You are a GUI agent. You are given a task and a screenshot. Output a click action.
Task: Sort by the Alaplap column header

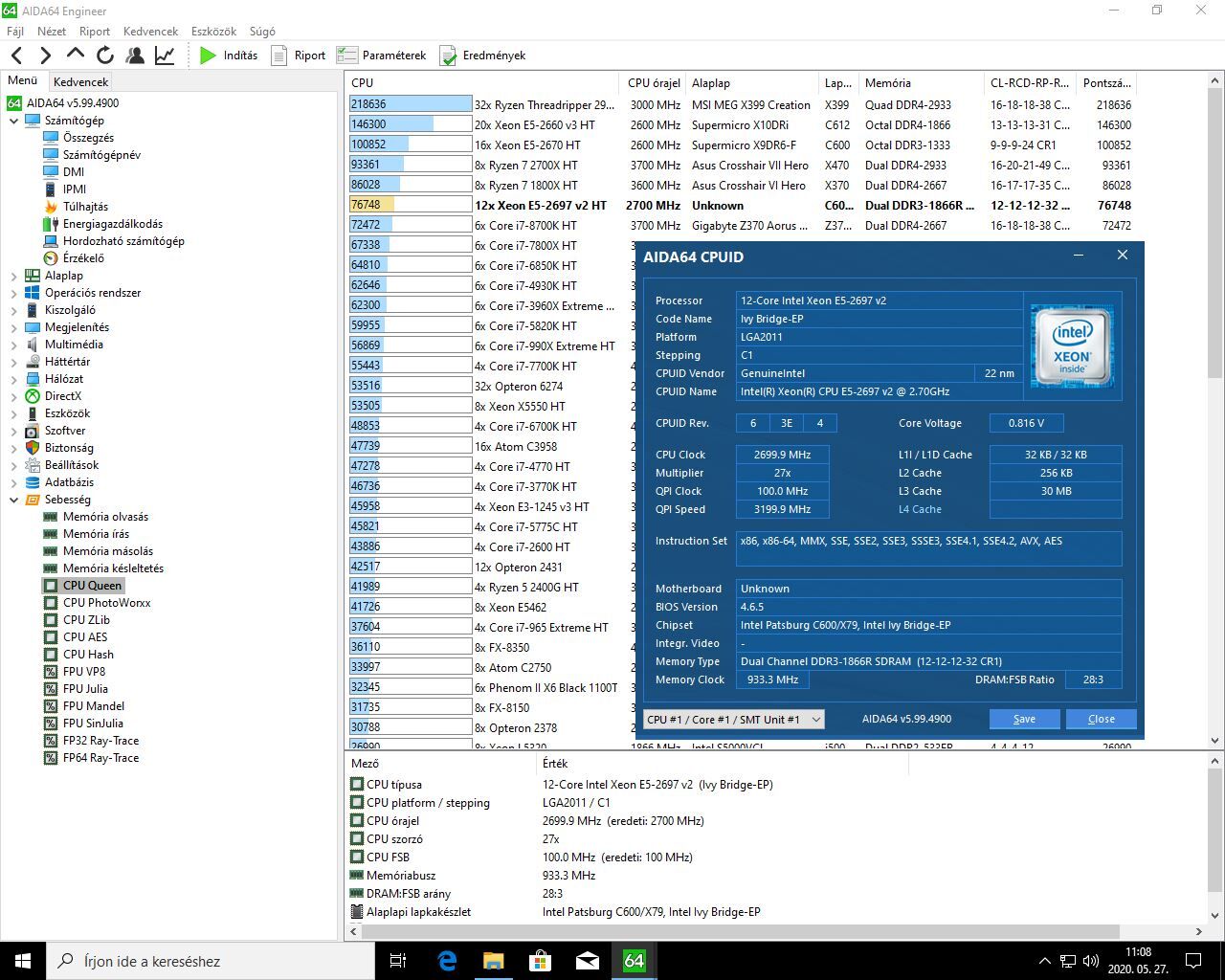(x=752, y=83)
